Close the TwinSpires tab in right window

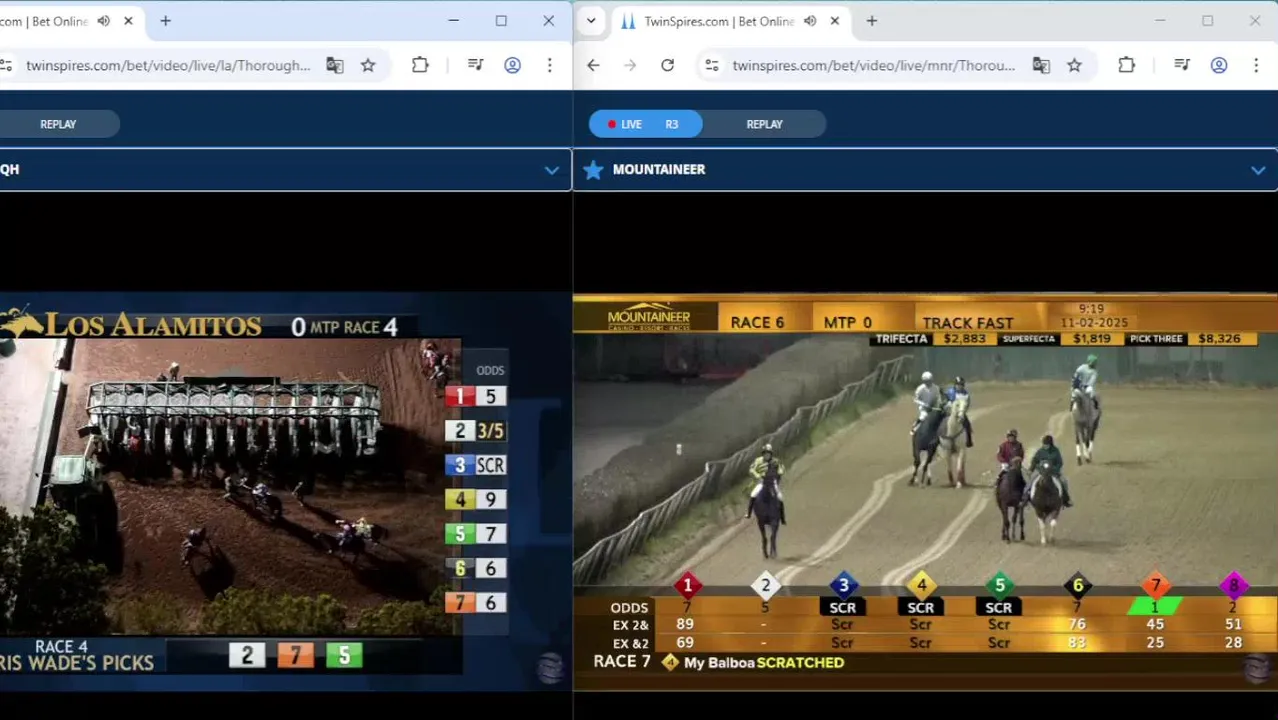[835, 21]
